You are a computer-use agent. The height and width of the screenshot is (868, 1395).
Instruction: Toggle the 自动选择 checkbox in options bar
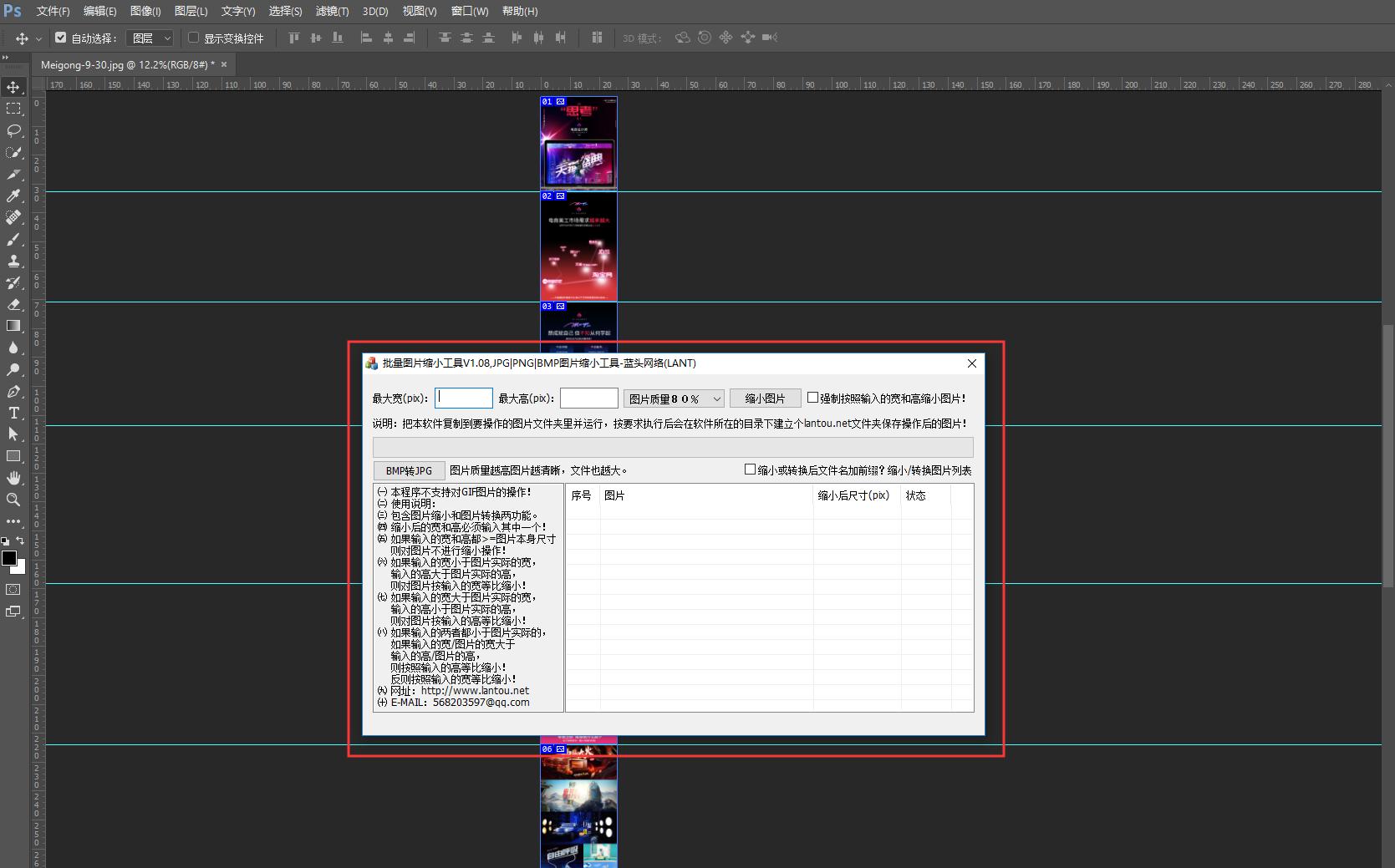pos(60,37)
